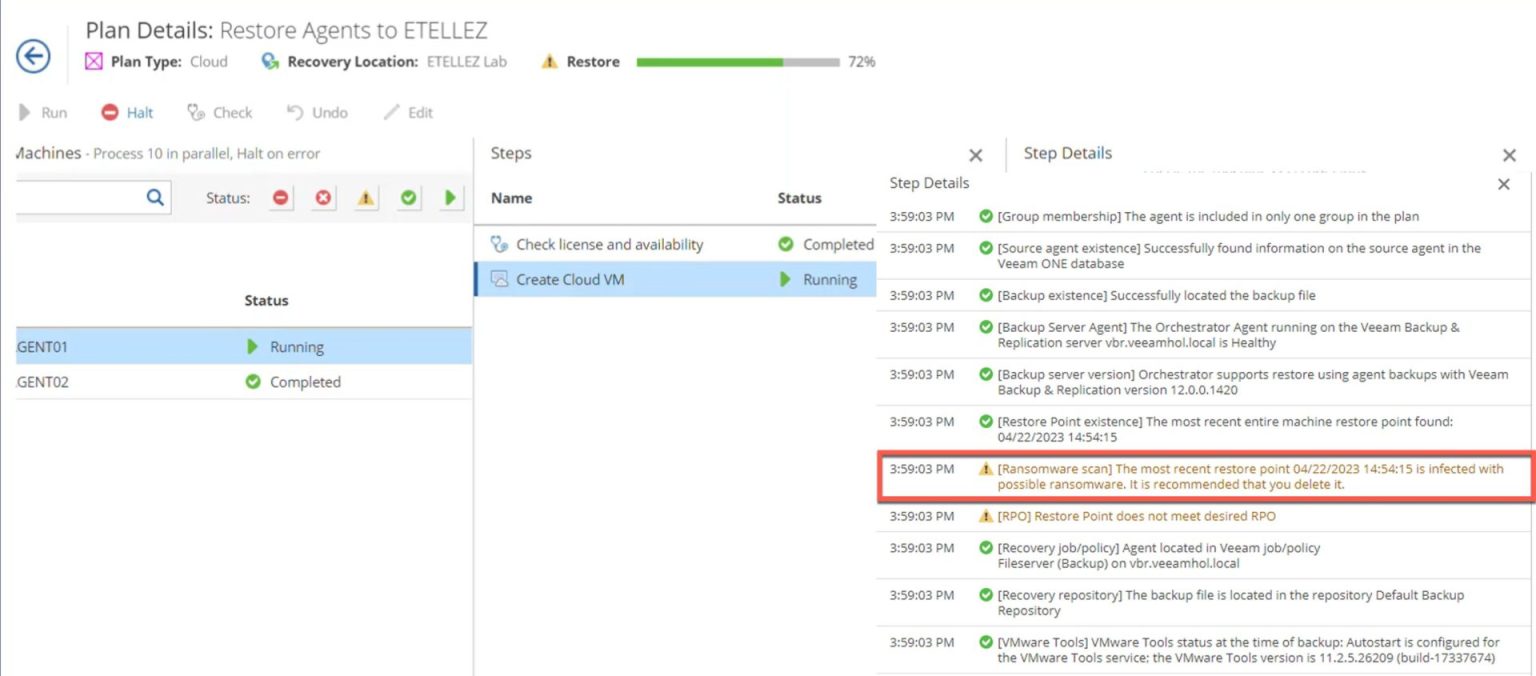Toggle the warning status filter
This screenshot has width=1536, height=676.
point(364,197)
